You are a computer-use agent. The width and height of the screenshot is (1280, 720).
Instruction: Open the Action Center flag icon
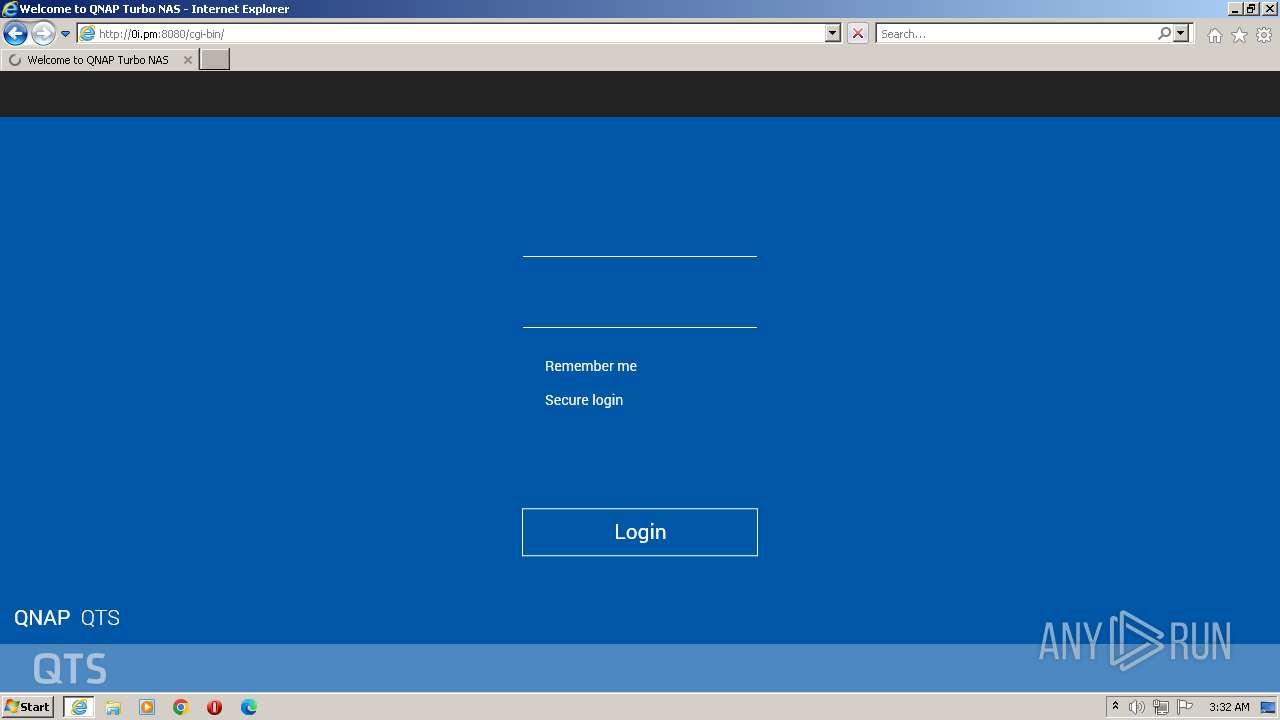pos(1185,707)
